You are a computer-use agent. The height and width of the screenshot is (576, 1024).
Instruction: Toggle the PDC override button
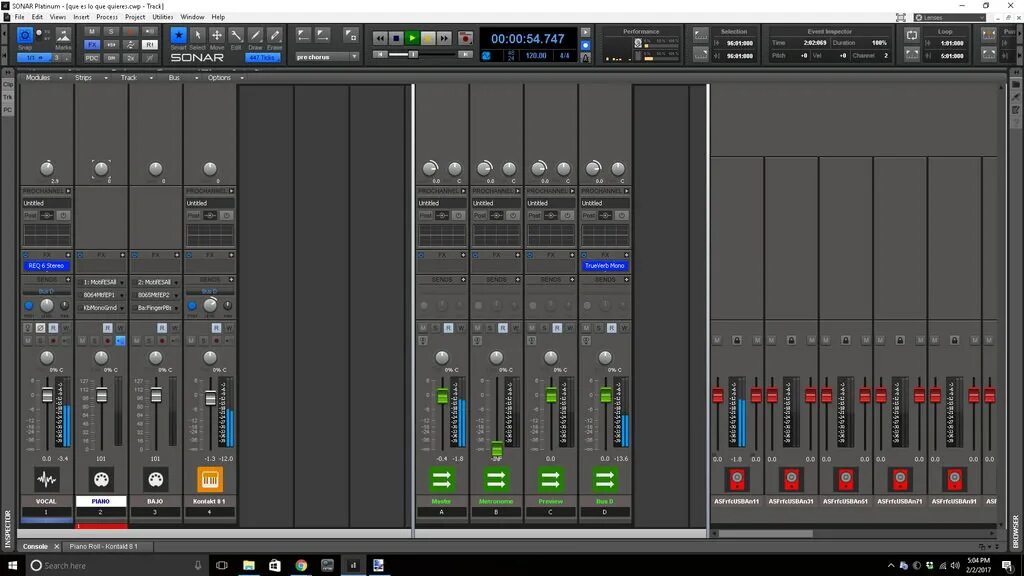pos(91,57)
